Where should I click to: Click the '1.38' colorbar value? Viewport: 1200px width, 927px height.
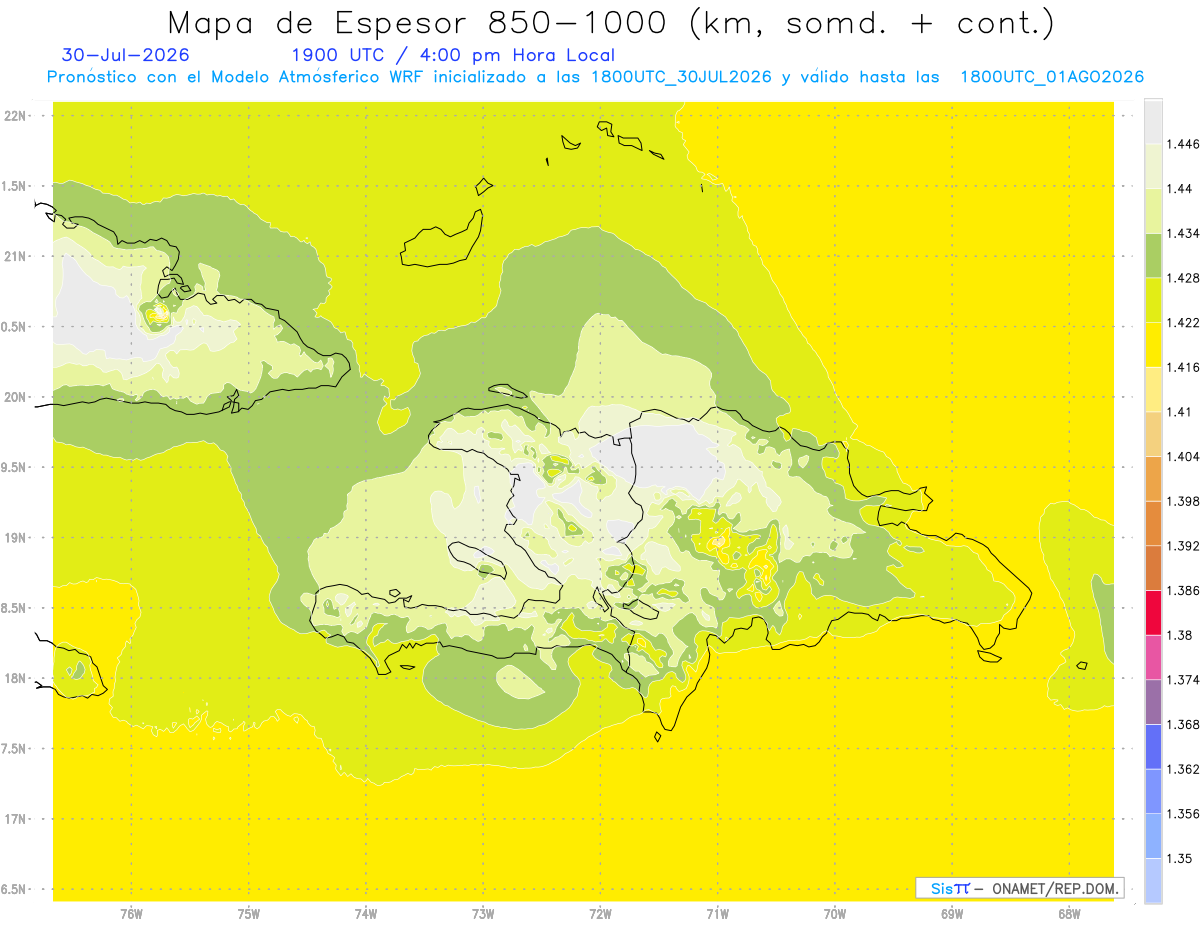pos(1179,635)
